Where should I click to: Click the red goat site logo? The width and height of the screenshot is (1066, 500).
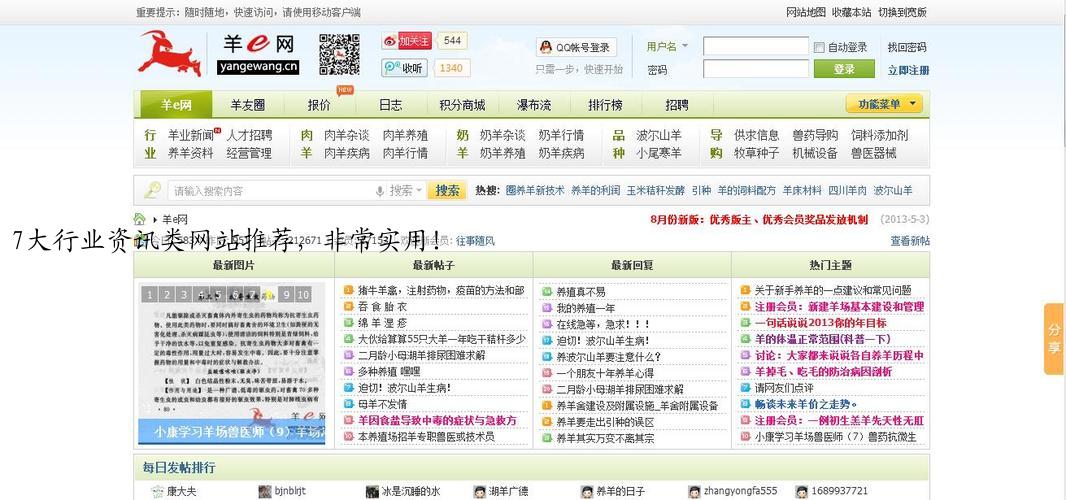click(170, 53)
